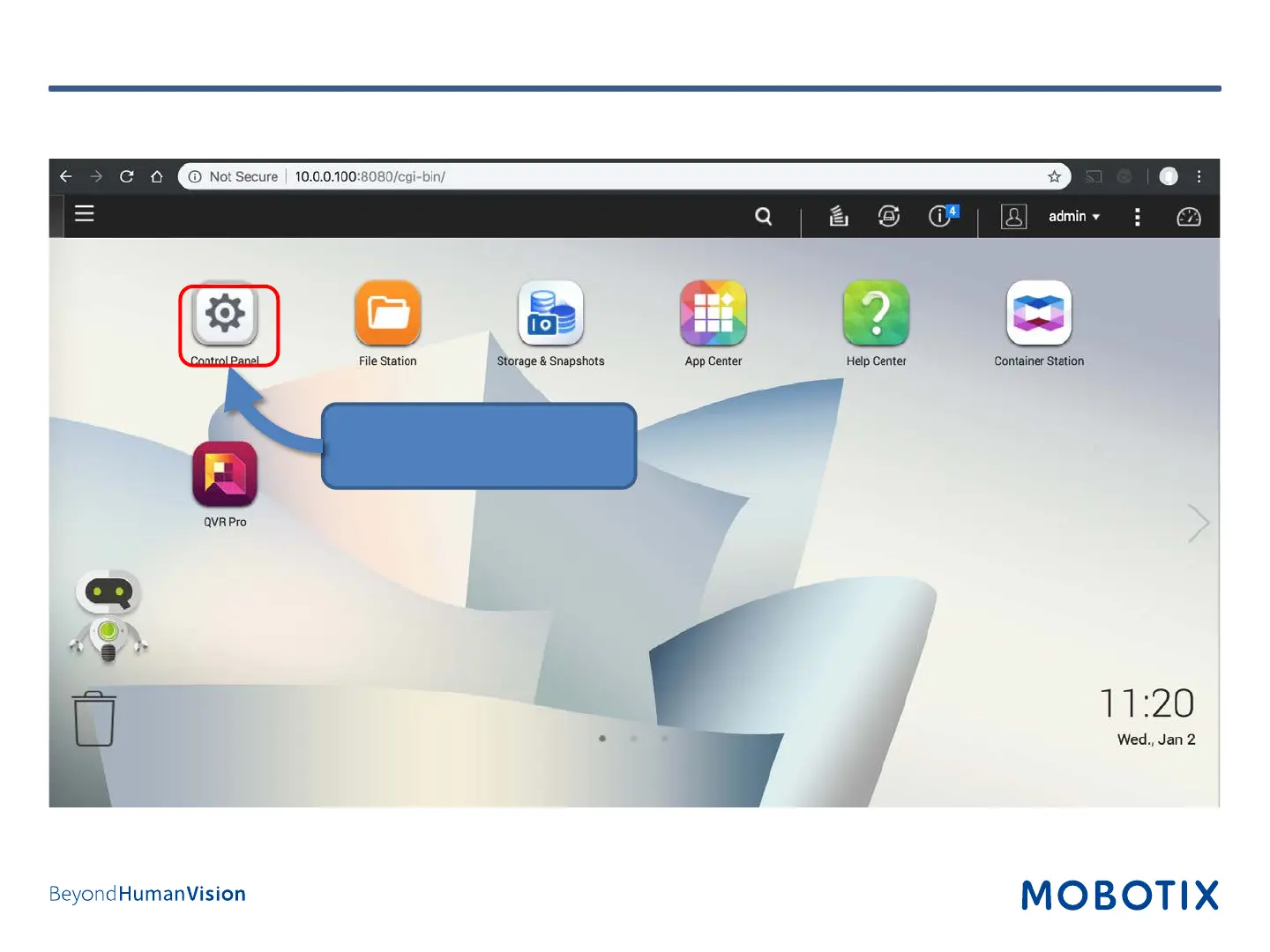Launch the QVR Pro app
The image size is (1270, 952).
point(225,474)
